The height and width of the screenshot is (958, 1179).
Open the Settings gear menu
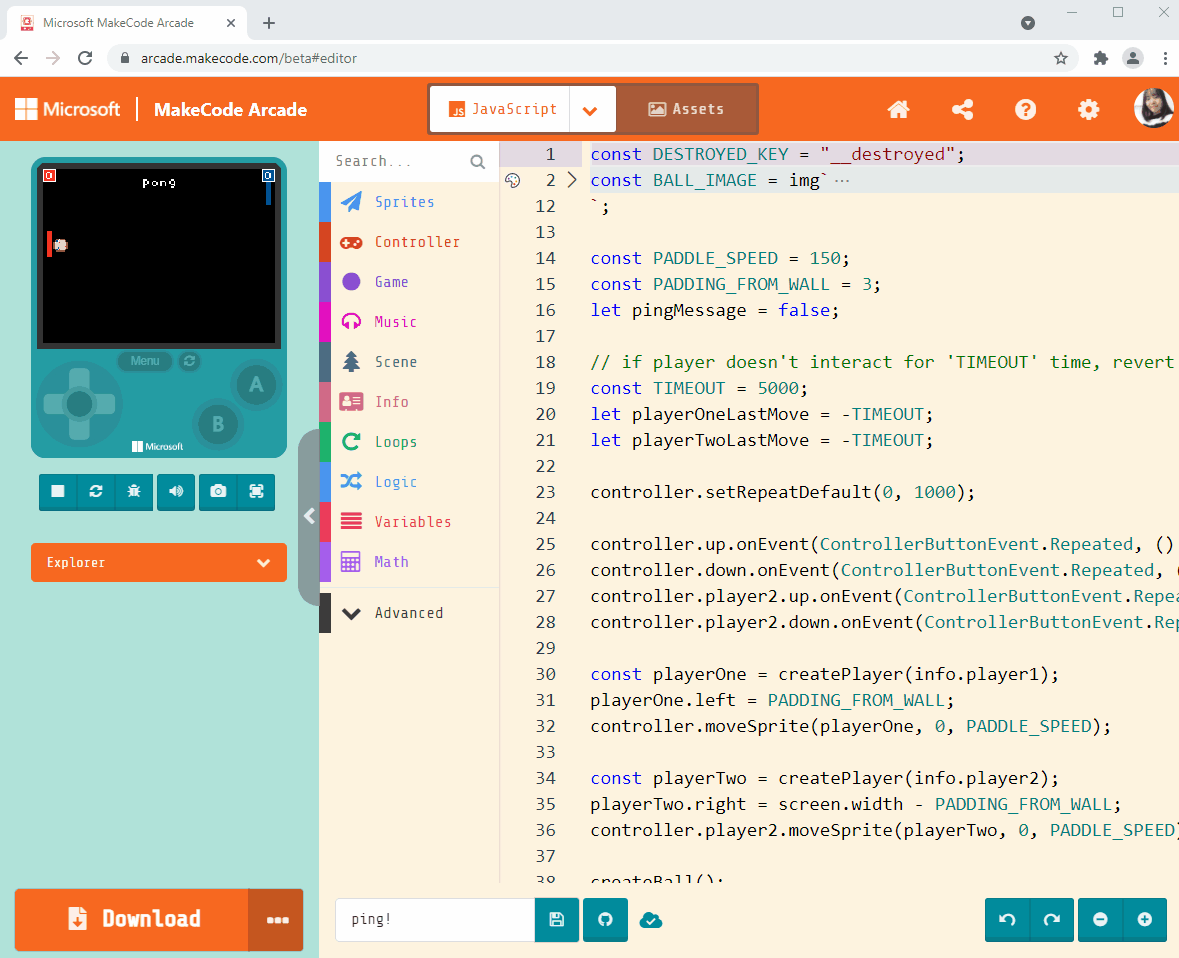tap(1088, 110)
